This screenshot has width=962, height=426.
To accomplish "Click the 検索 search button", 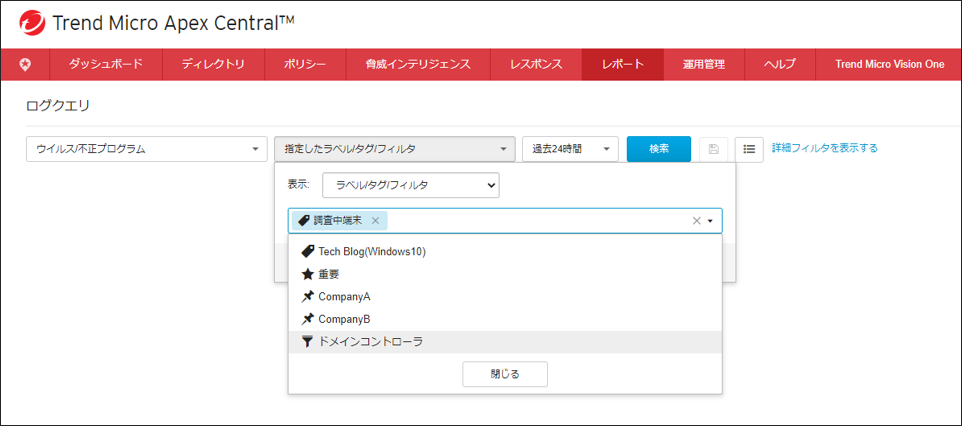I will [659, 149].
